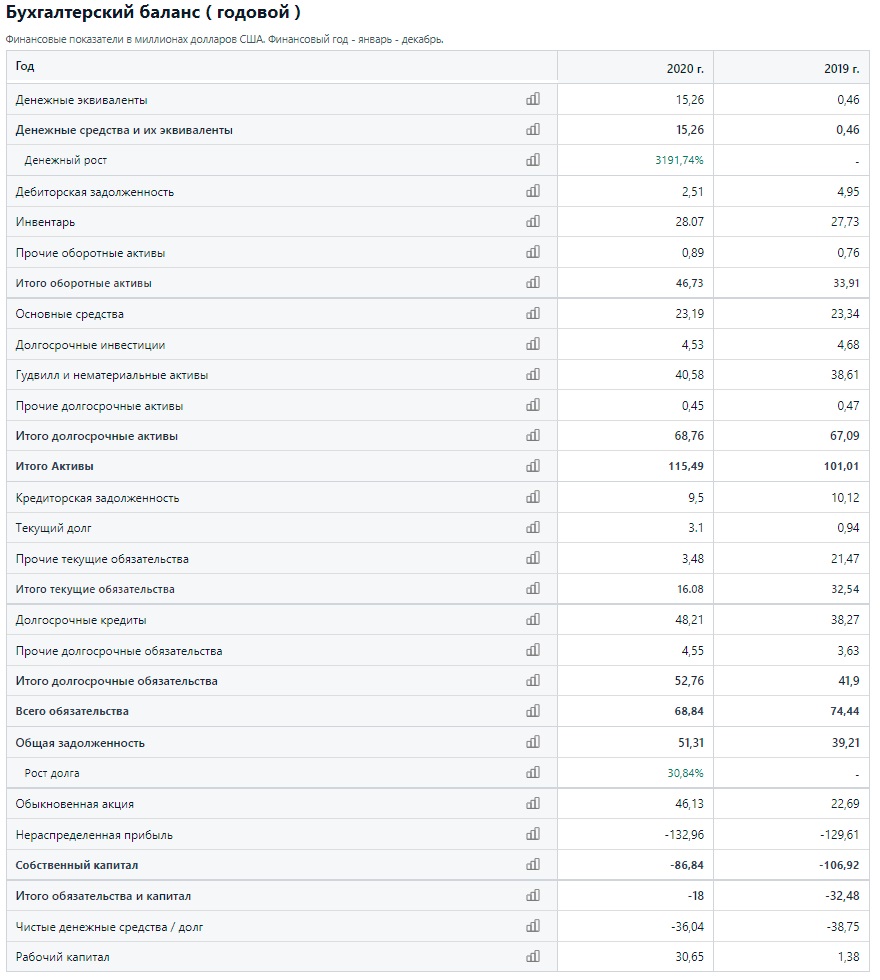The height and width of the screenshot is (980, 880).
Task: View chart of Итого Активы row
Action: point(532,466)
